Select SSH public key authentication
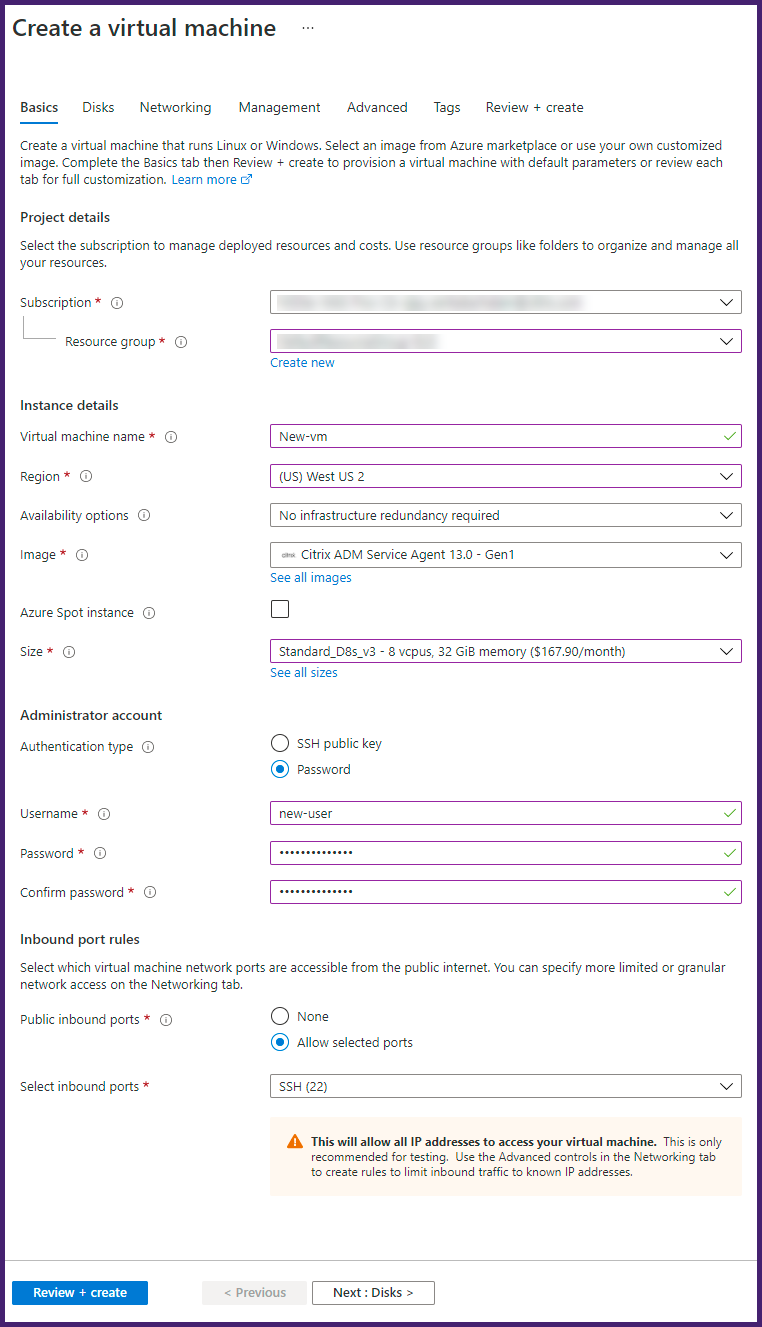 (281, 743)
